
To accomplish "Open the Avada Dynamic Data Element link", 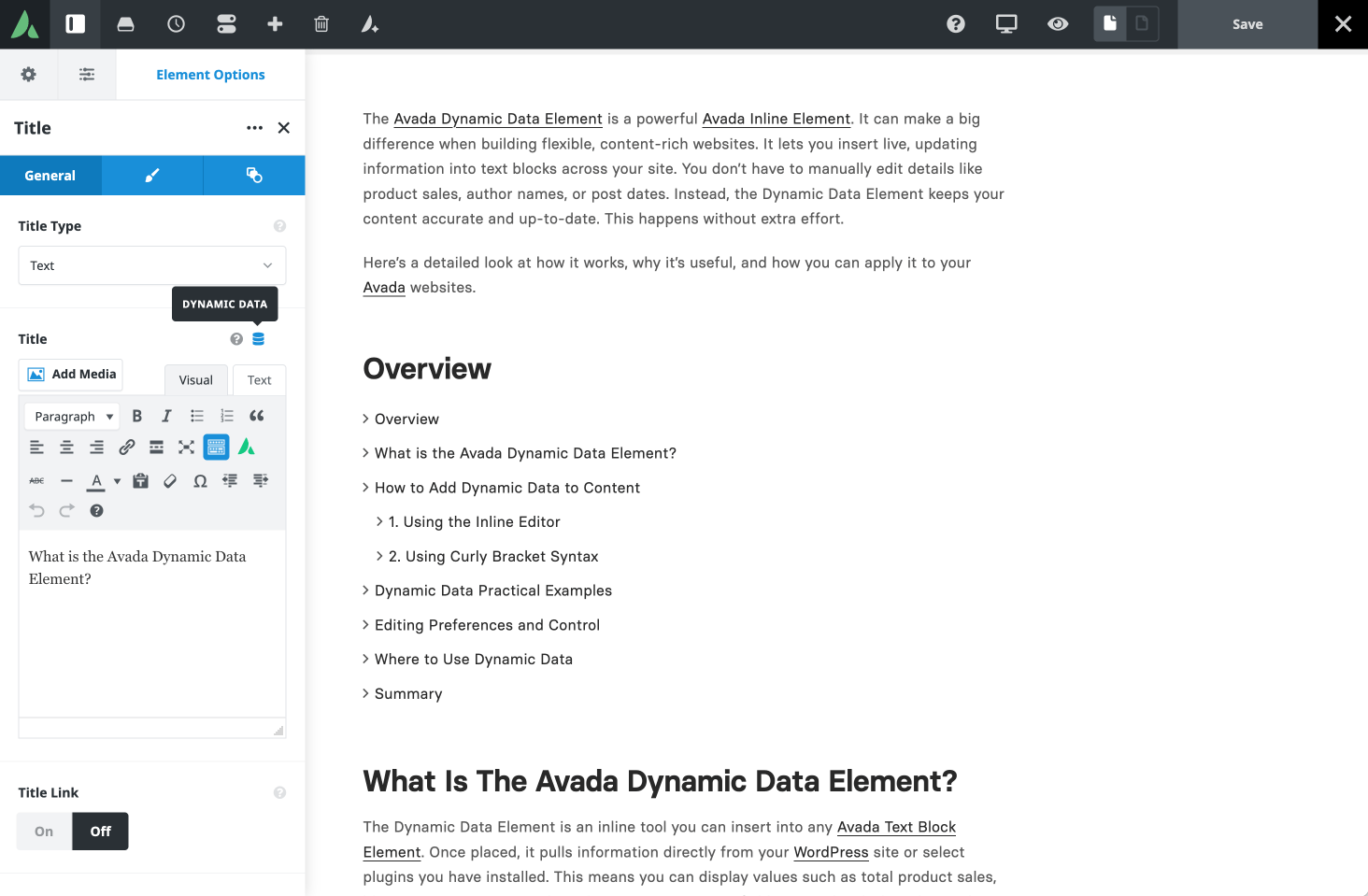I will [x=497, y=119].
